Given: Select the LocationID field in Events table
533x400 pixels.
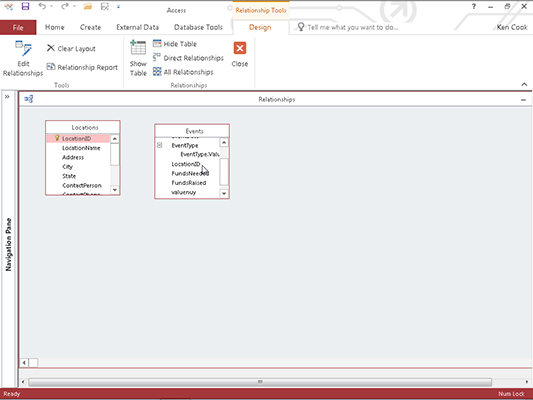Looking at the screenshot, I should pyautogui.click(x=186, y=164).
